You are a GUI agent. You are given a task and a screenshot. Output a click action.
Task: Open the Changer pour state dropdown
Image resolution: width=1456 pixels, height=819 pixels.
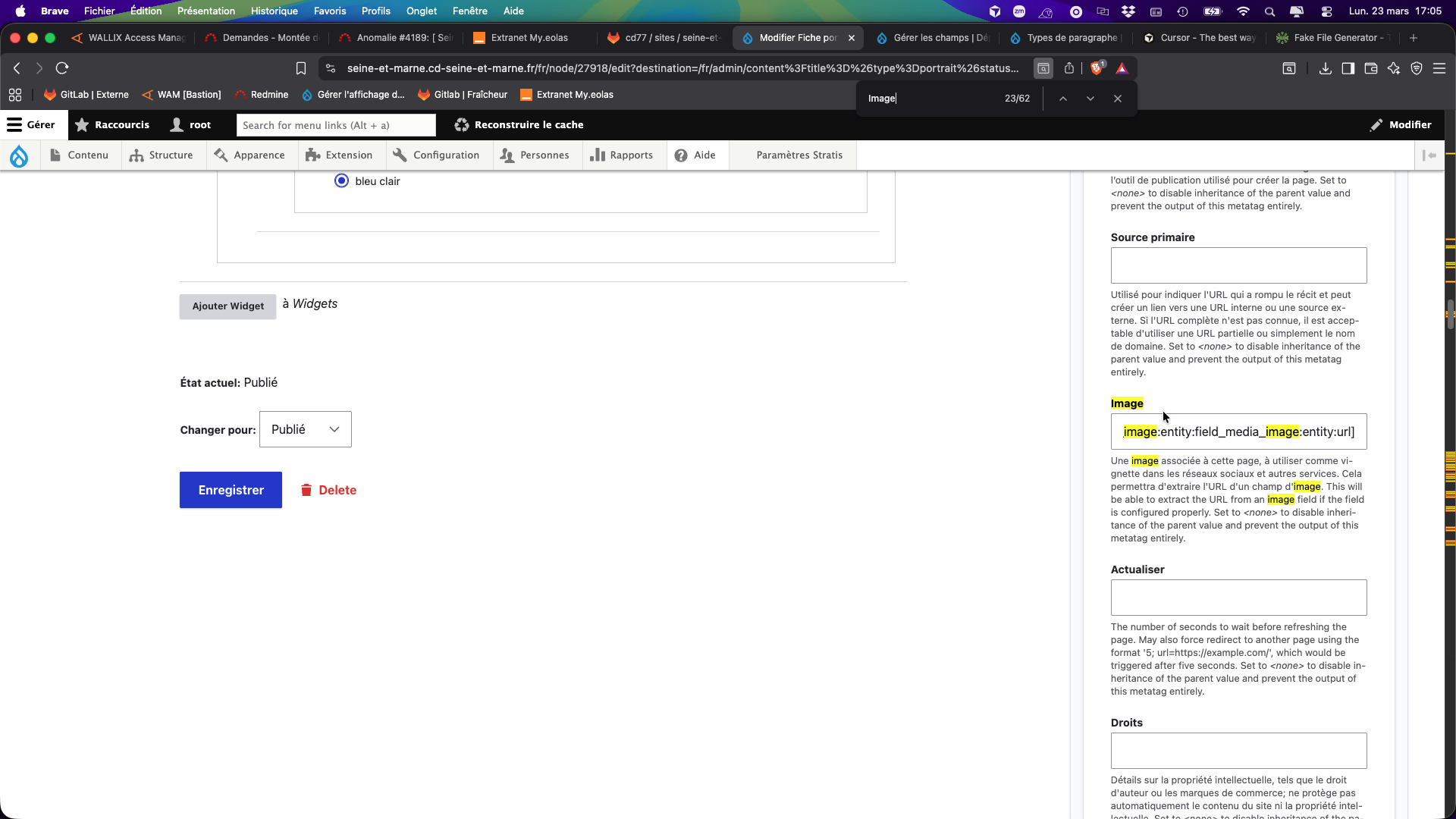tap(306, 429)
